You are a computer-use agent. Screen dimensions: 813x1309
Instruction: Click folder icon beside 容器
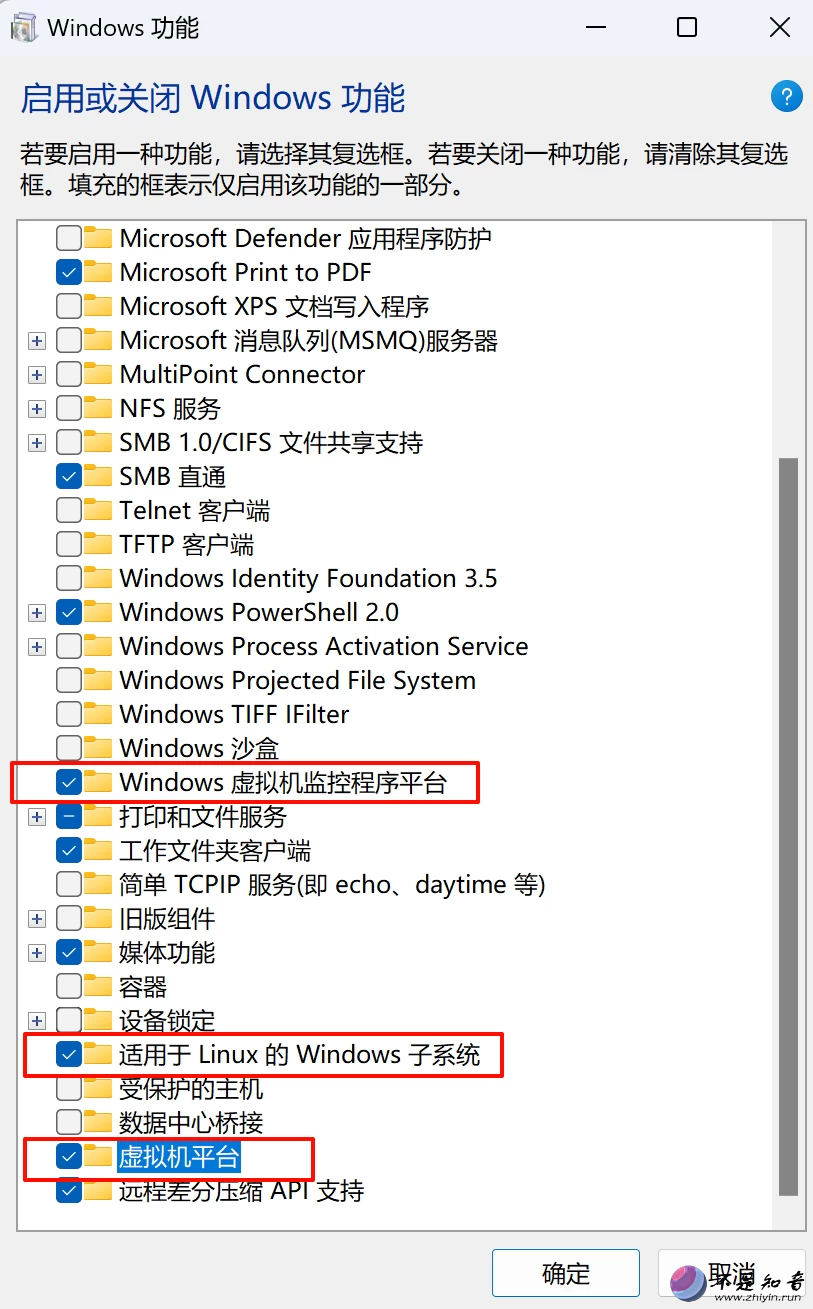98,986
